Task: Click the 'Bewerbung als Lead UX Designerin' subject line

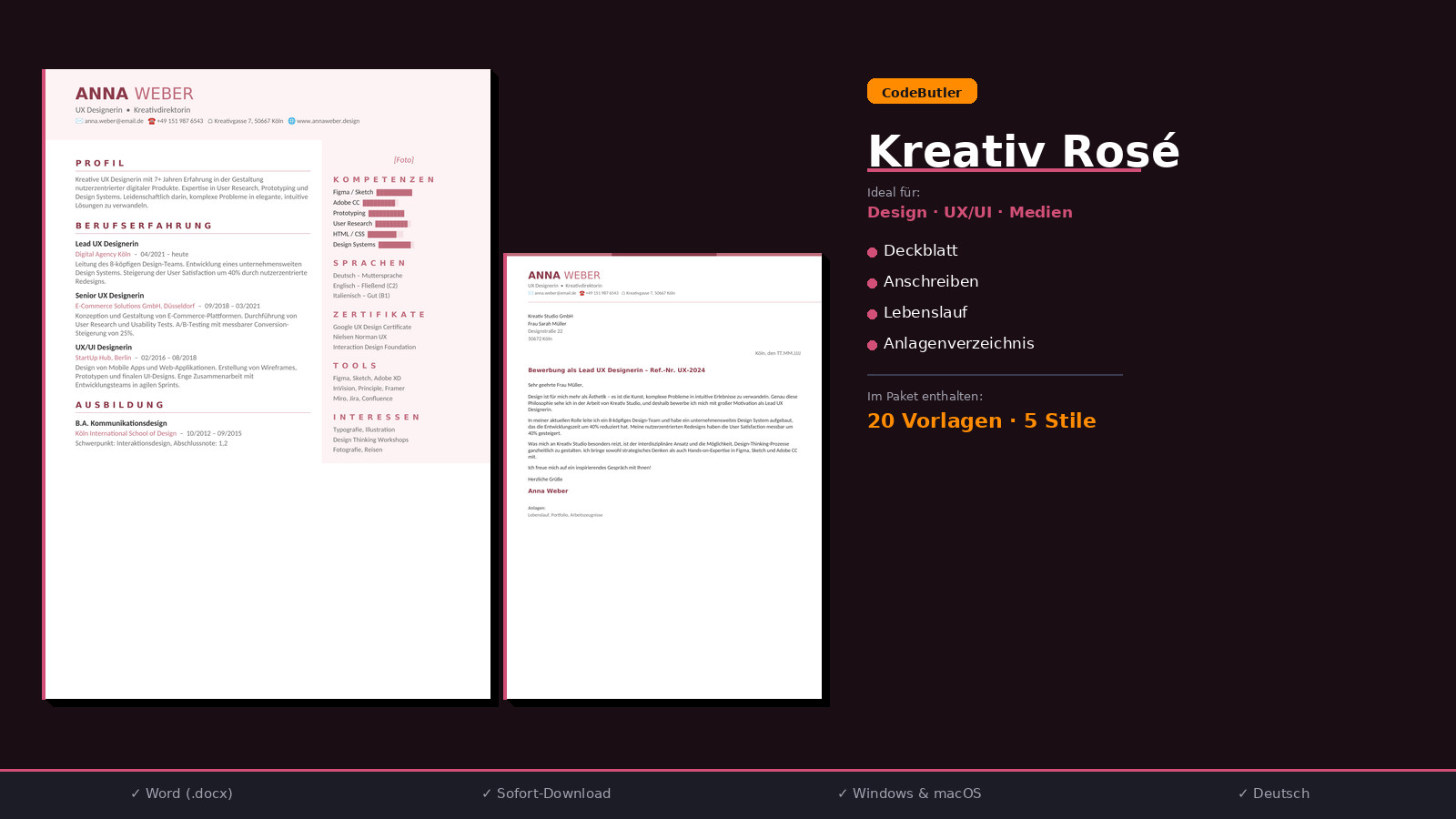Action: (616, 370)
